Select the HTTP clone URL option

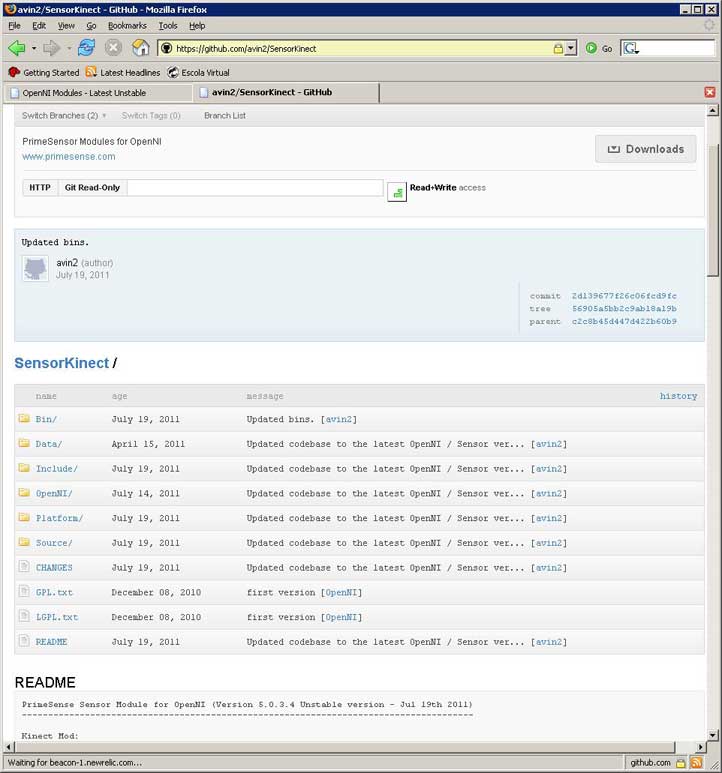40,187
